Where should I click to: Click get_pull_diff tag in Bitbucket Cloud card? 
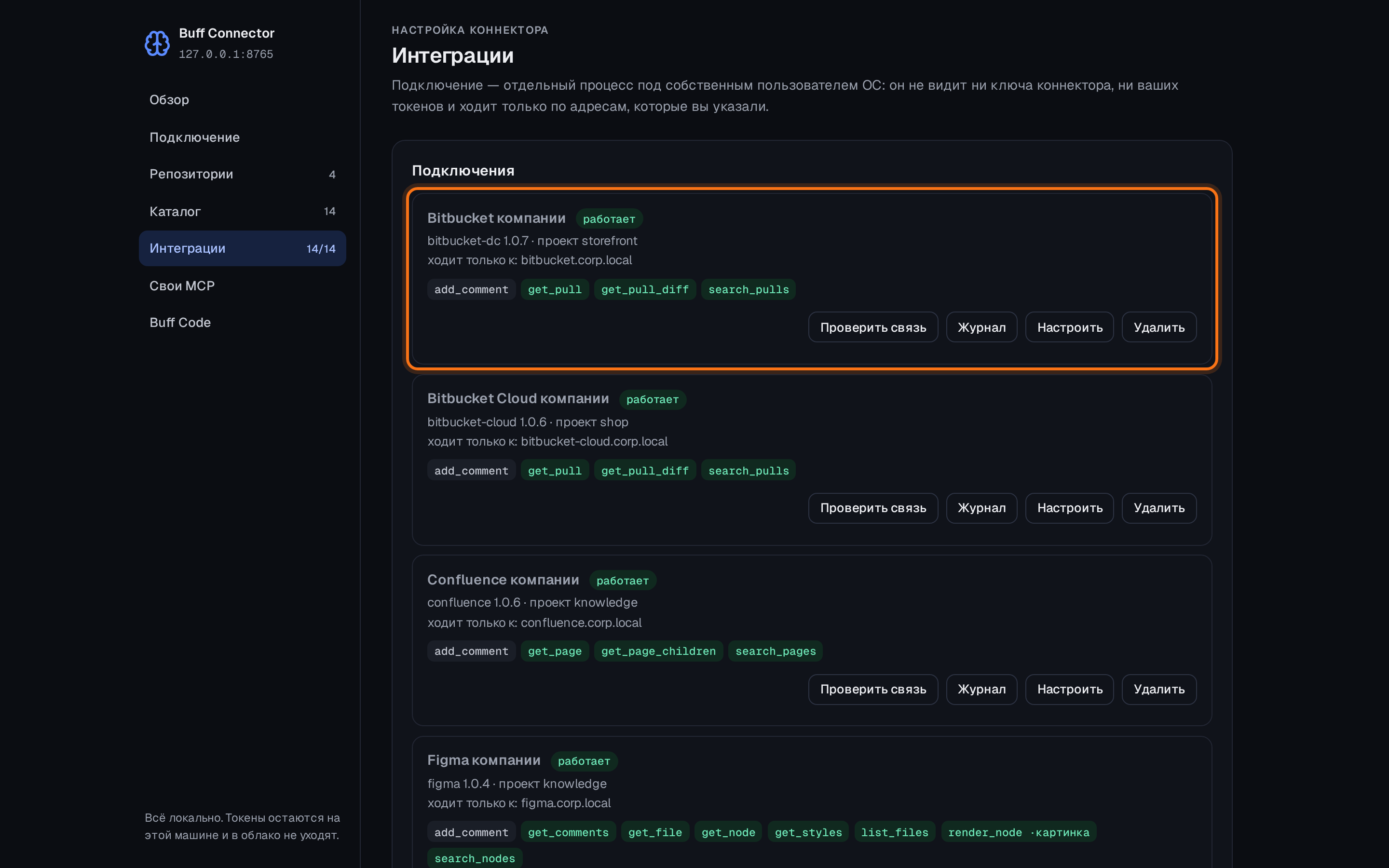[x=644, y=471]
